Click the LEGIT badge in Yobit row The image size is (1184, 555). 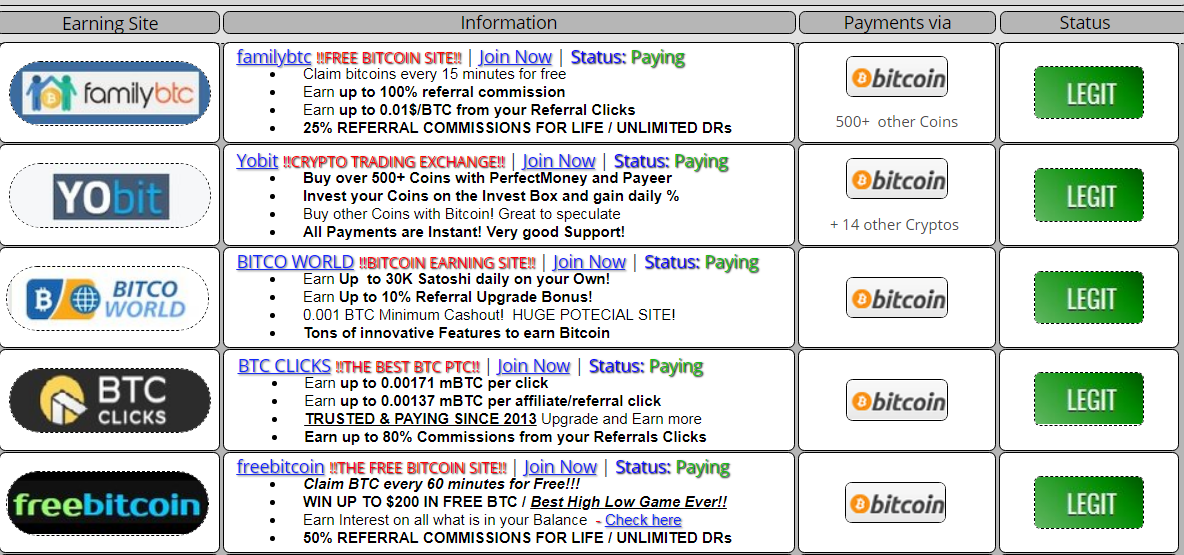1089,195
